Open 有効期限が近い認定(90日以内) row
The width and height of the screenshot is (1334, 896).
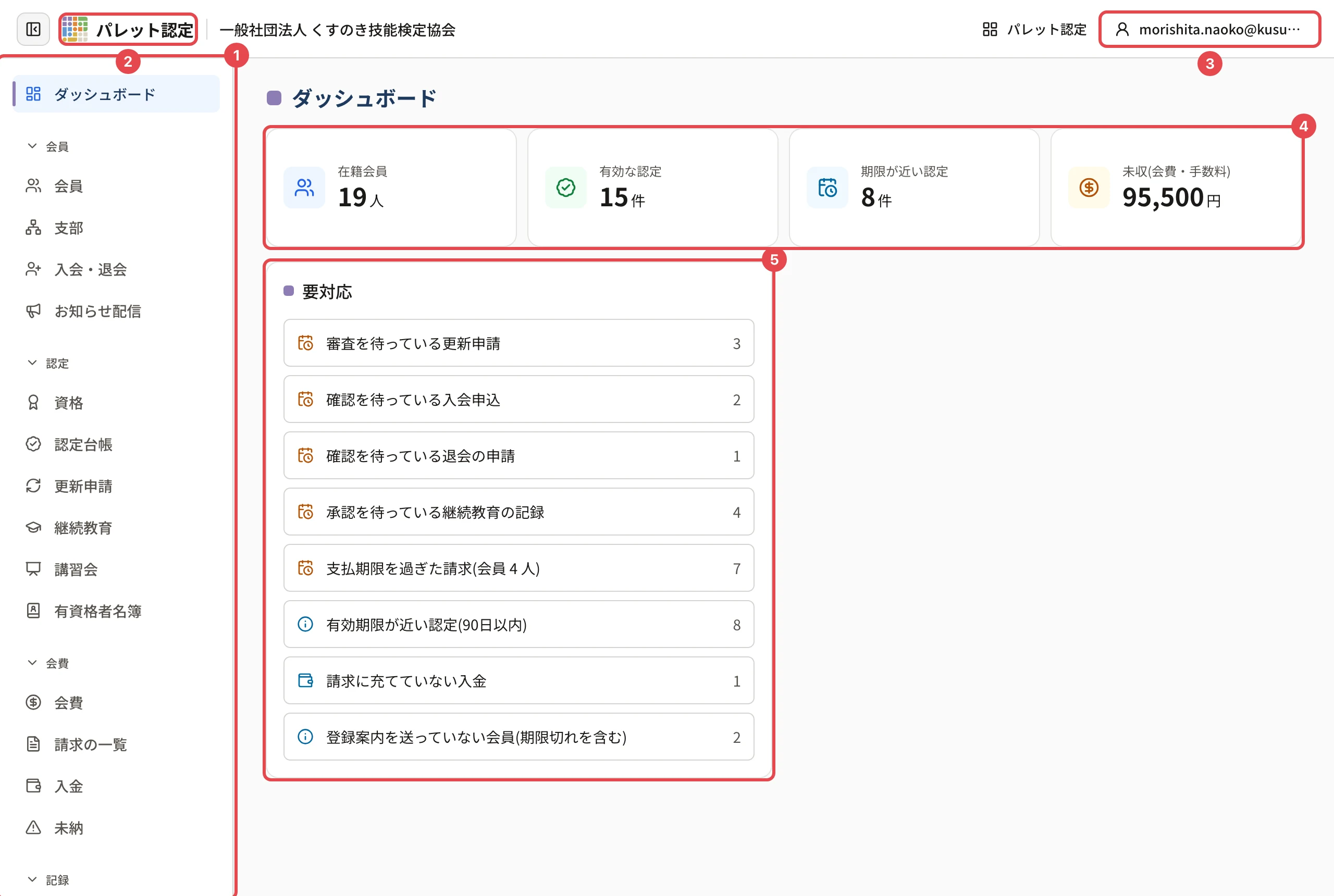click(x=518, y=624)
